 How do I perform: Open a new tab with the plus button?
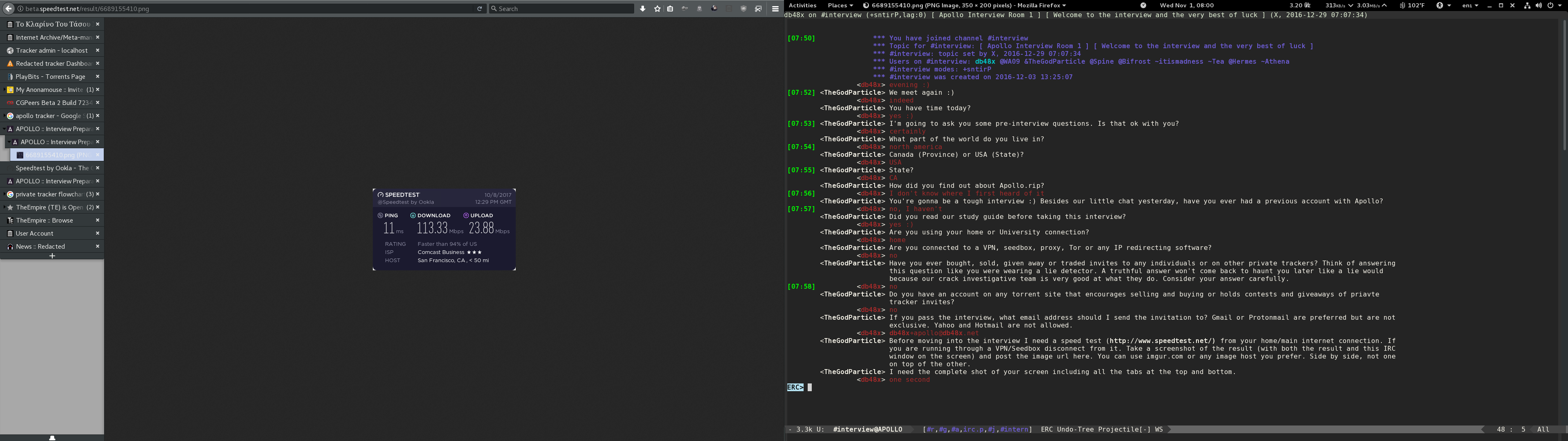pyautogui.click(x=52, y=256)
